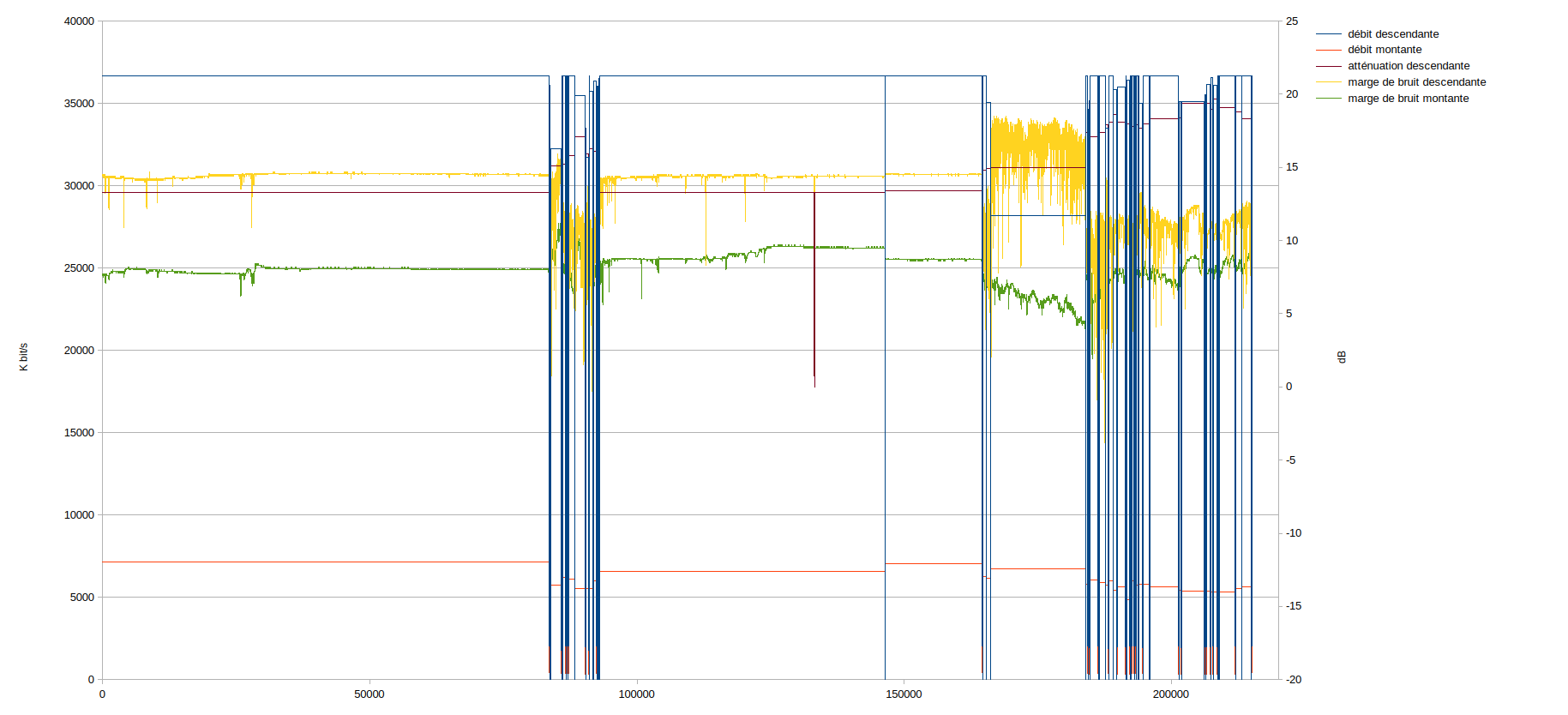The image size is (1568, 715).
Task: Select the "débit montante" legend entry text
Action: tap(1384, 50)
